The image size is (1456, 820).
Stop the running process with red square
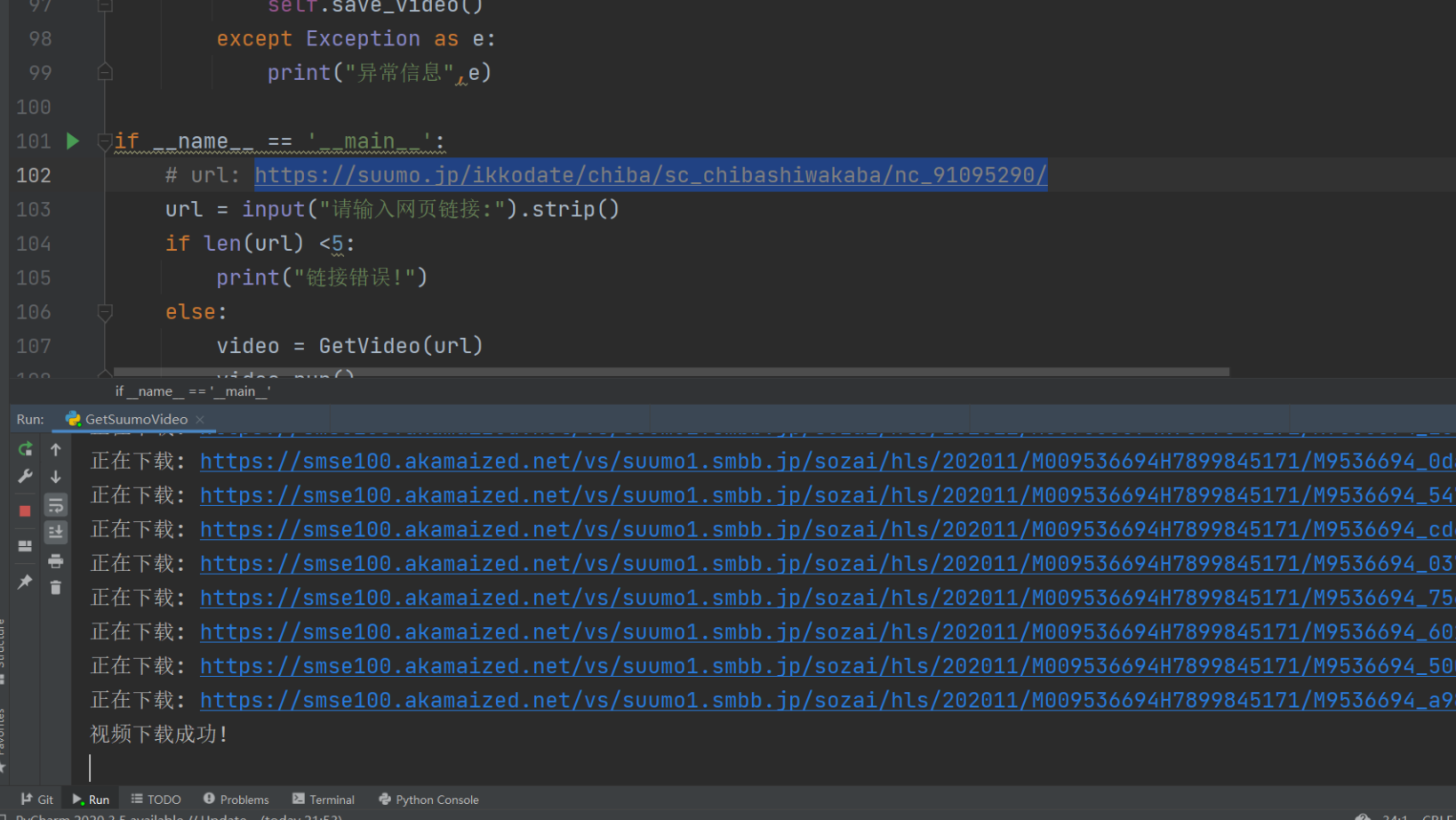click(25, 510)
